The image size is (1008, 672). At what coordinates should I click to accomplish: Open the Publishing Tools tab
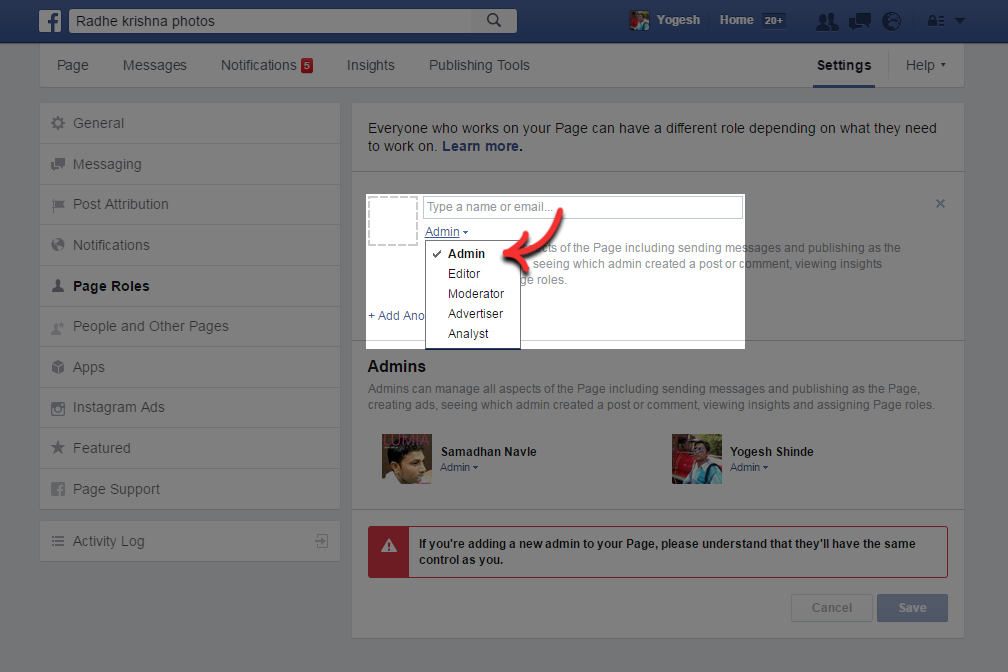click(479, 65)
